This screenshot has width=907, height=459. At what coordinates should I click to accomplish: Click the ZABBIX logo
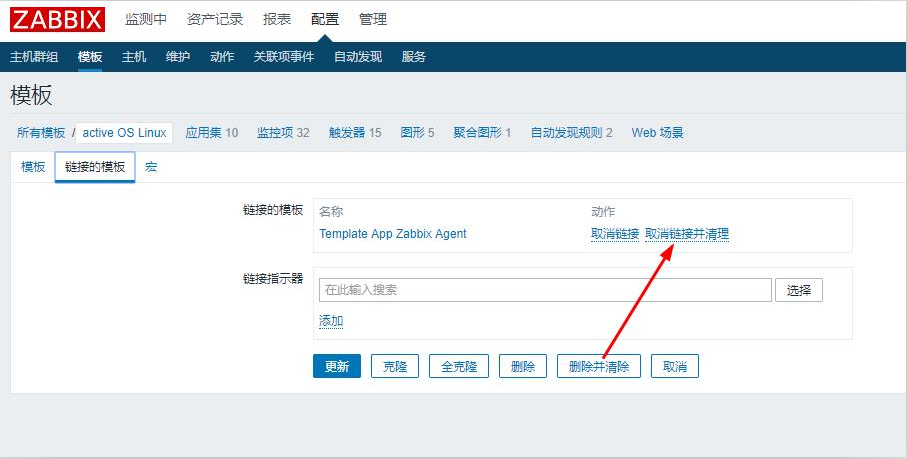pyautogui.click(x=57, y=19)
